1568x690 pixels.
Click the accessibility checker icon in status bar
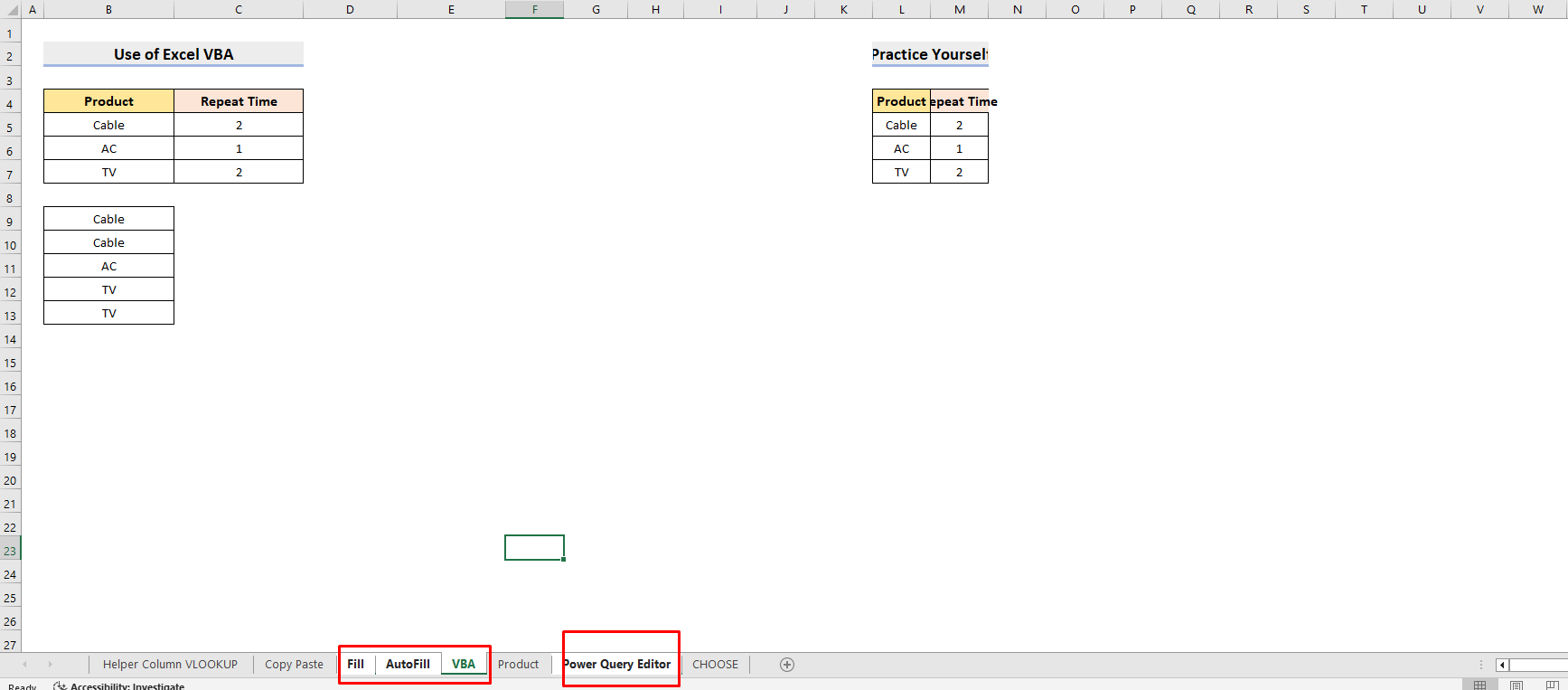pos(60,685)
